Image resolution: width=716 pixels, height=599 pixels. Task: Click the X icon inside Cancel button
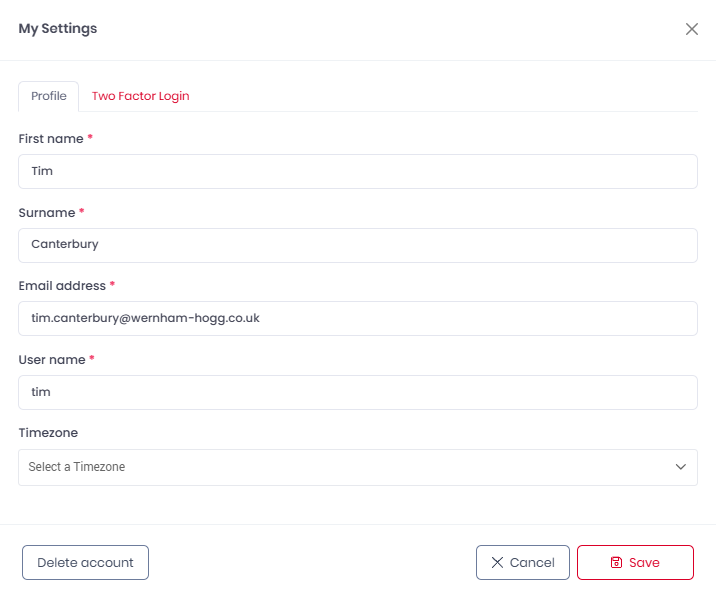497,563
